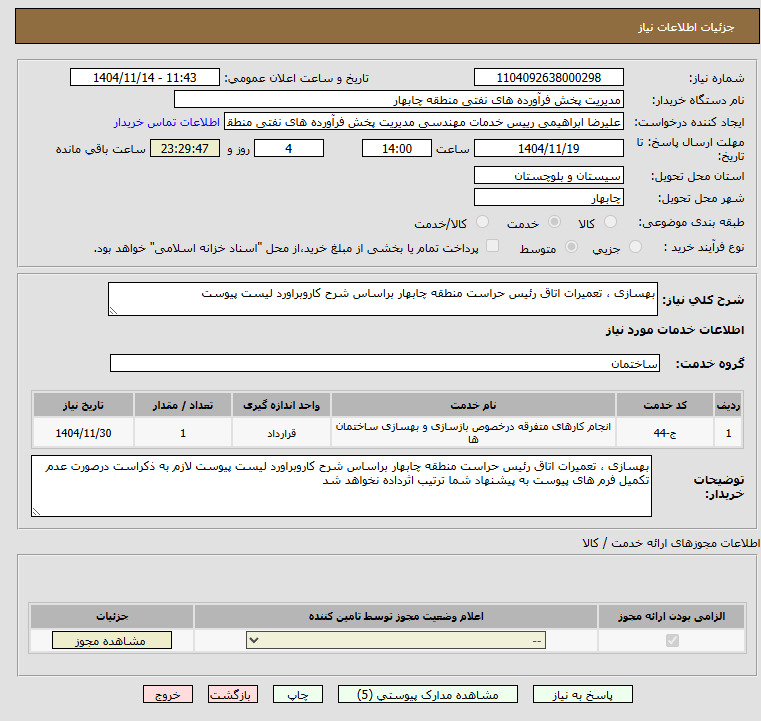
Task: Click the need number field
Action: click(x=549, y=78)
